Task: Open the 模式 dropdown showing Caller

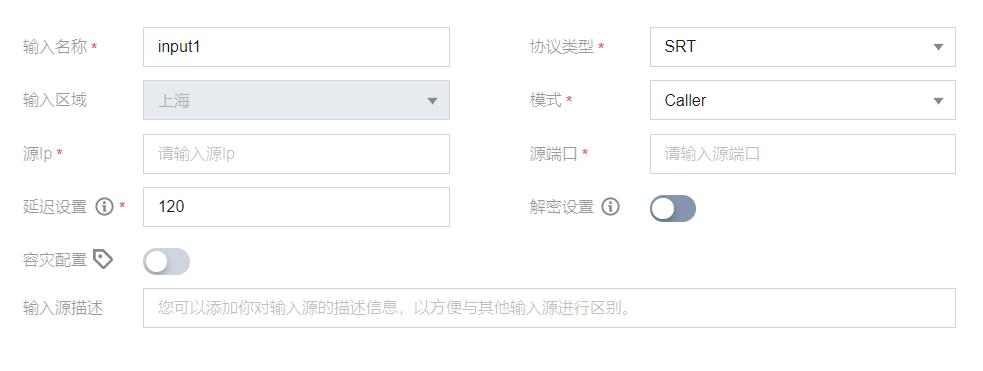Action: point(802,100)
